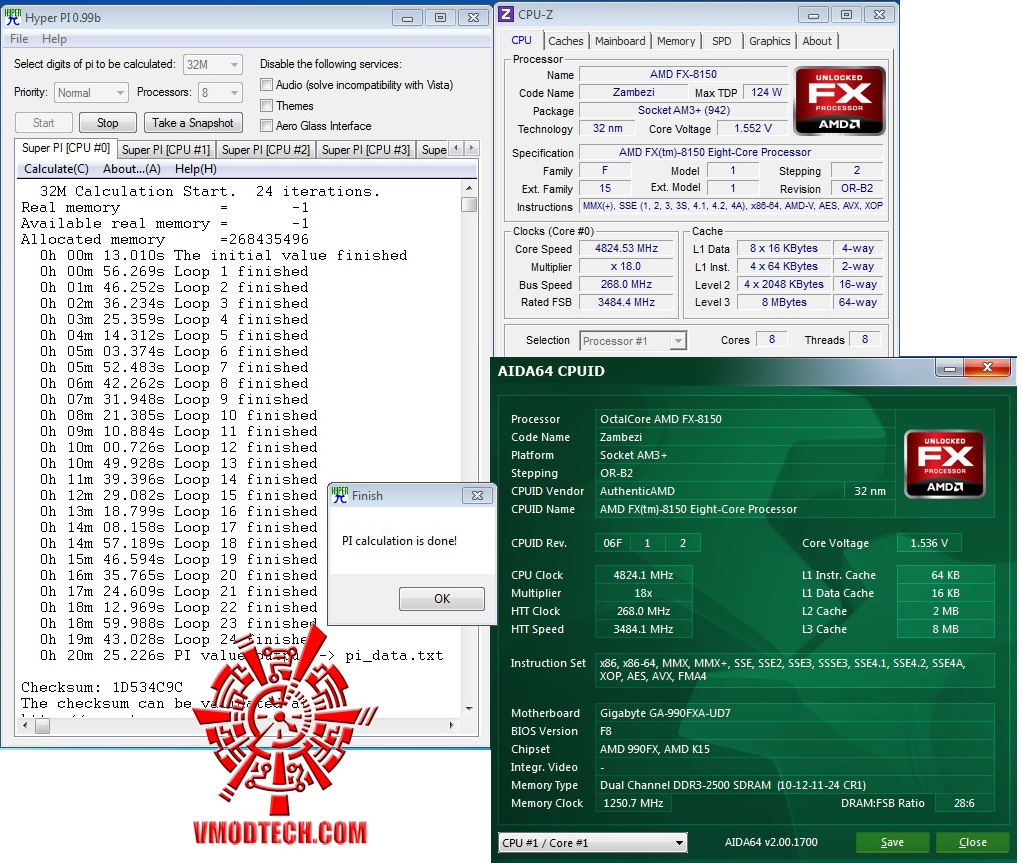The height and width of the screenshot is (863, 1022).
Task: Click the Save button in AIDA64 CPUID
Action: tap(892, 842)
